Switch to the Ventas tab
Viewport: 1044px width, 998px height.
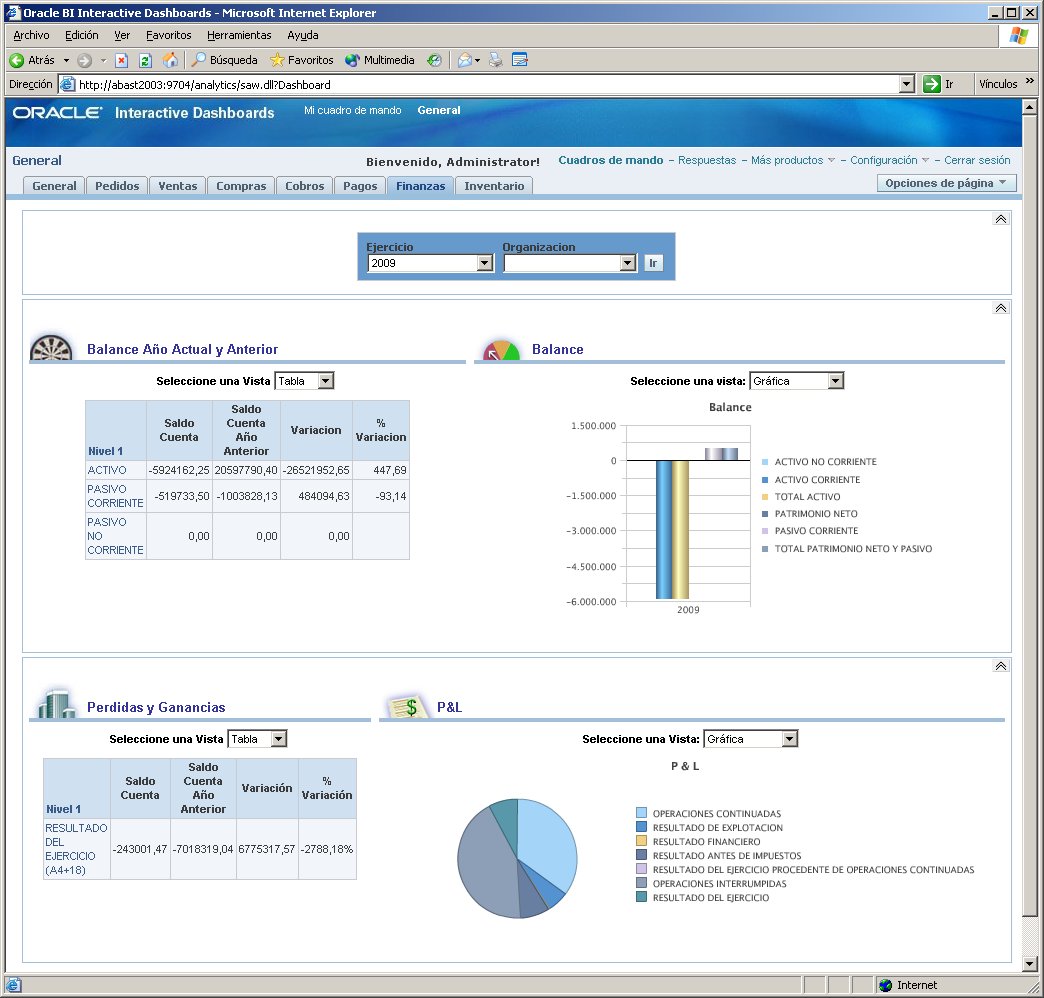(178, 186)
